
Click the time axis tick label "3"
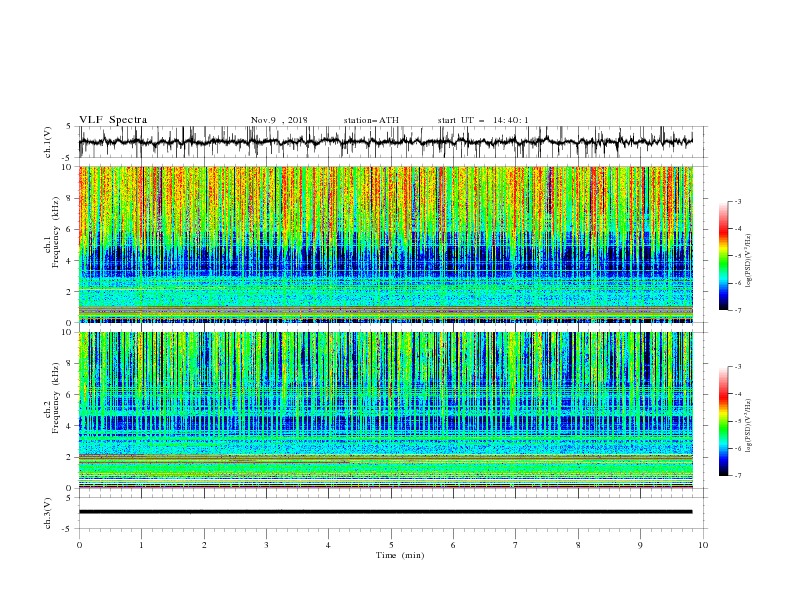[266, 545]
